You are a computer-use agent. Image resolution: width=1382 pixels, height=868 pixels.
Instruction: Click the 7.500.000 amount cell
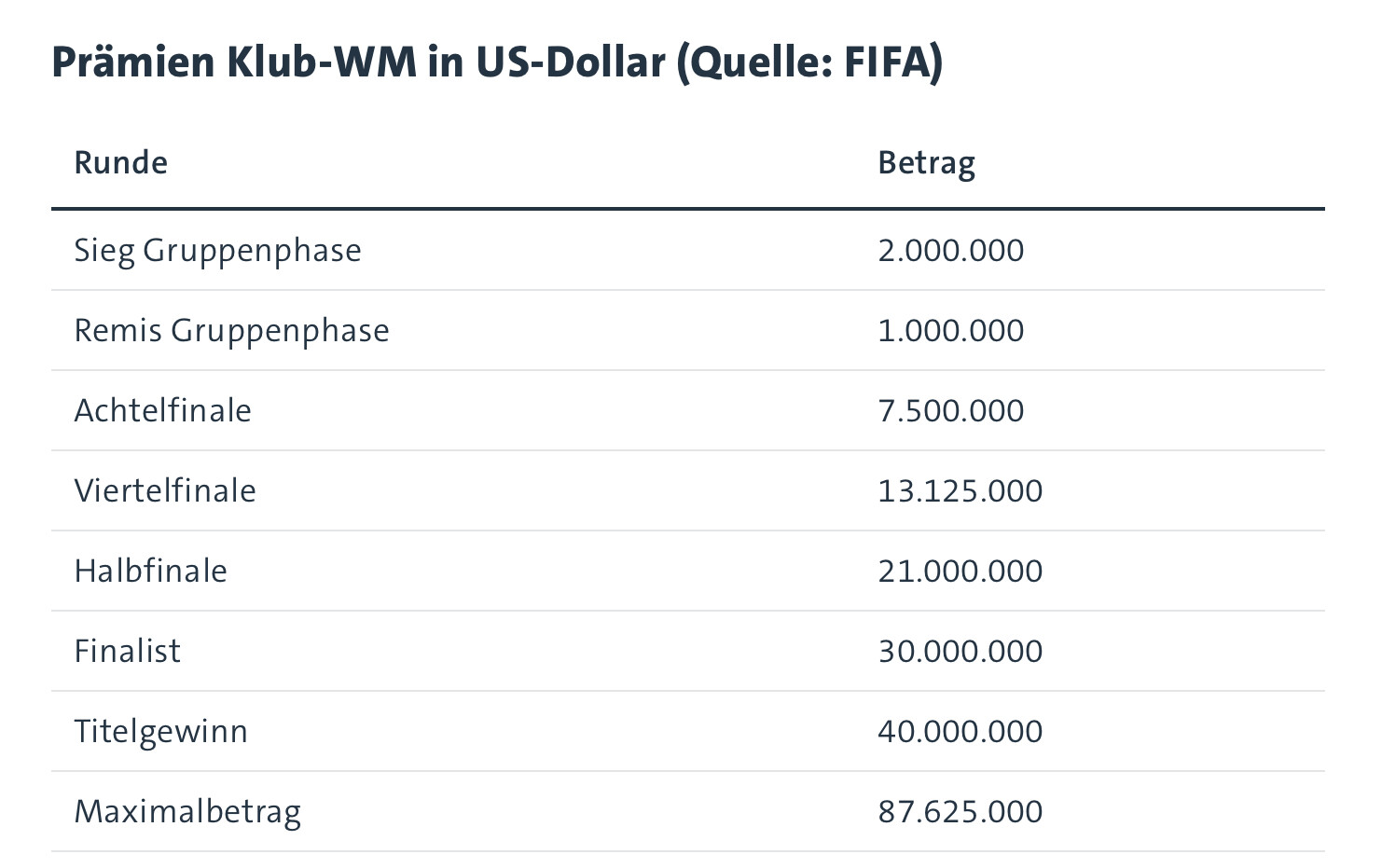950,411
